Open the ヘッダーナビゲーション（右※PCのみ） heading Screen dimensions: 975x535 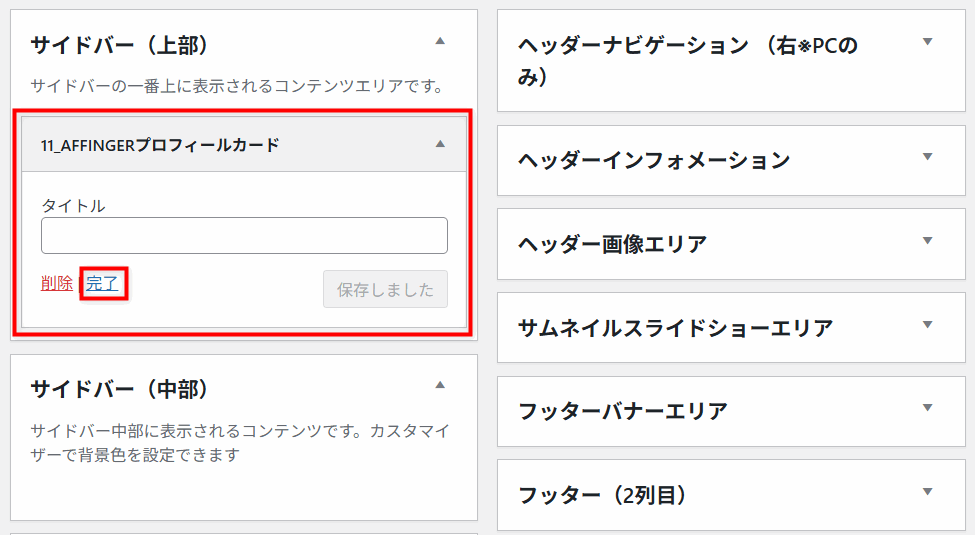(x=688, y=61)
